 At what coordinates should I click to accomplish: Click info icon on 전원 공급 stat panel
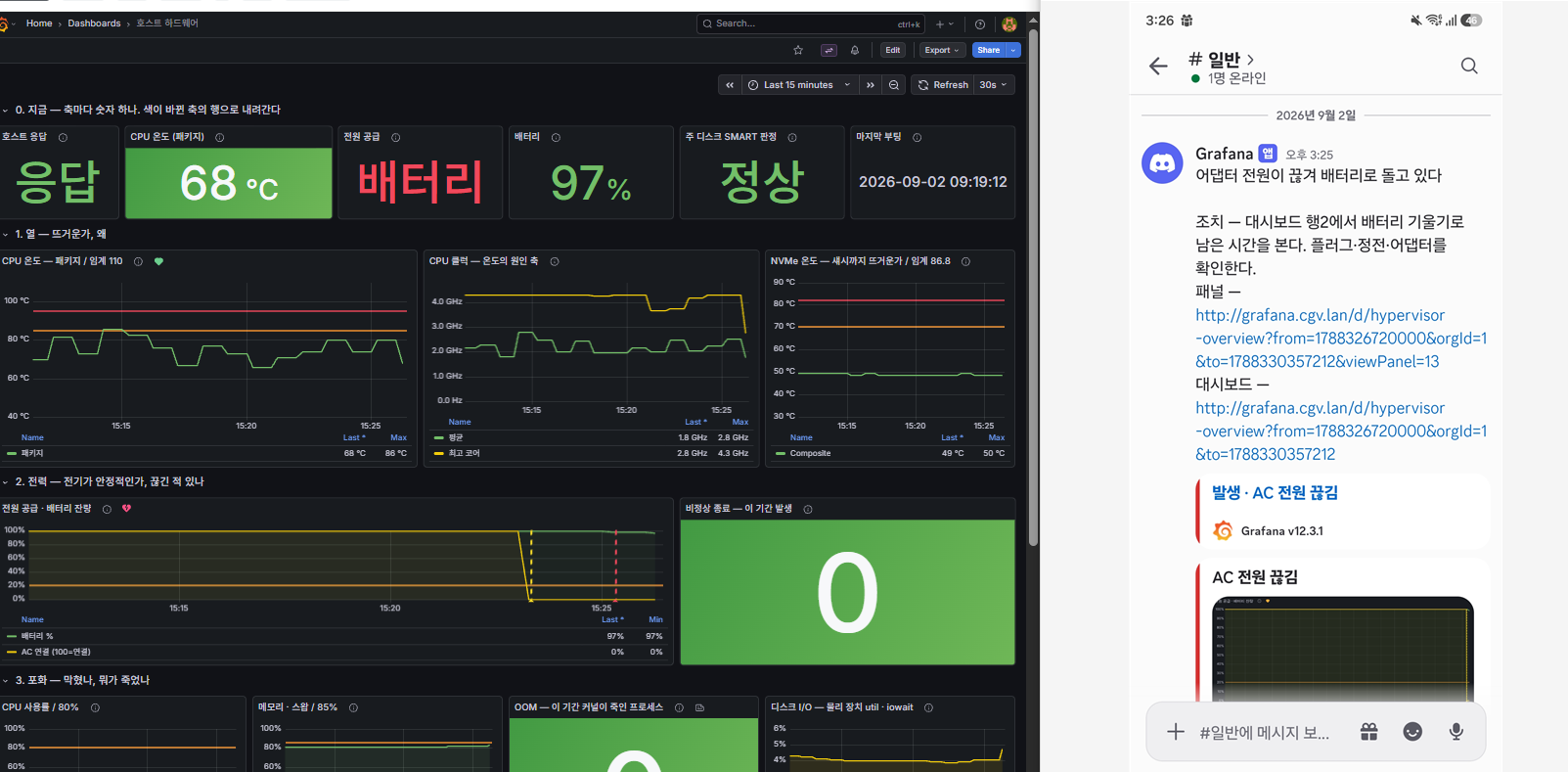(395, 138)
